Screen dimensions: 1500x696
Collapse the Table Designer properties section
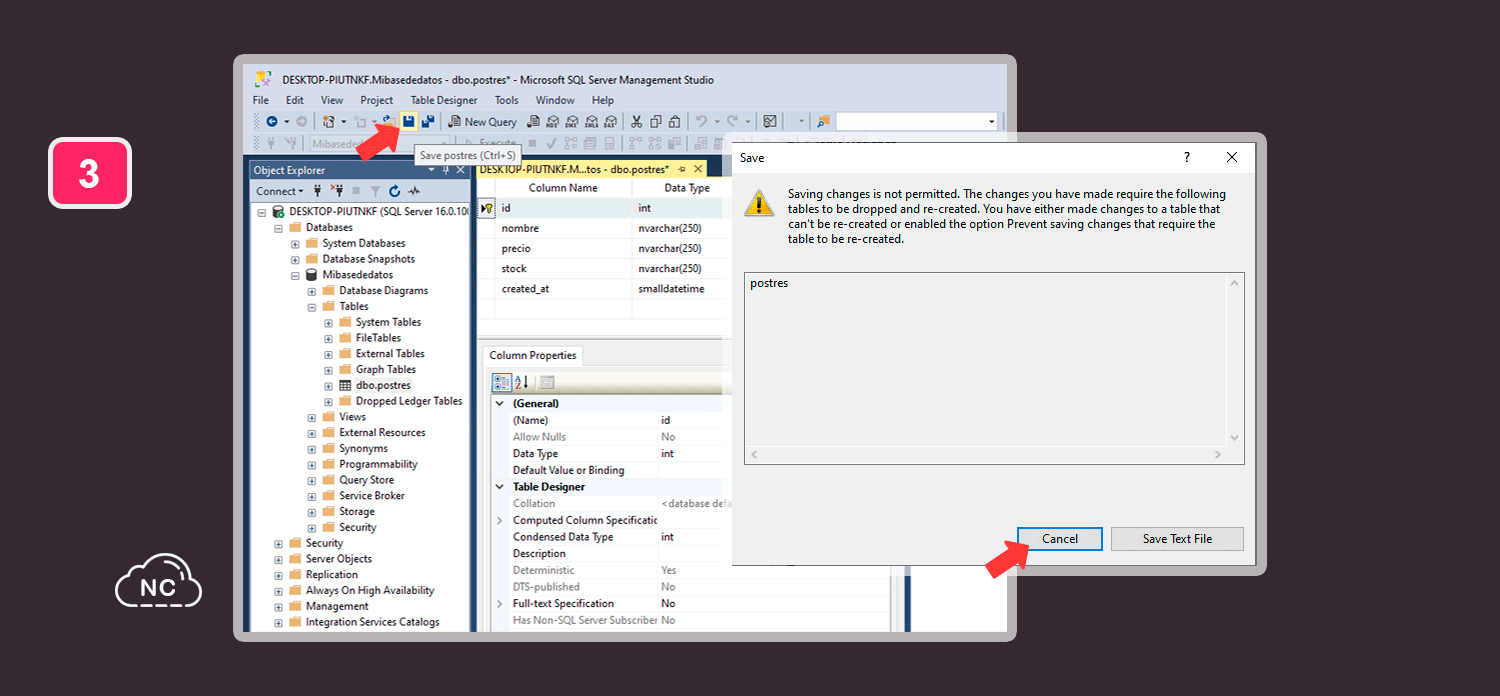pyautogui.click(x=500, y=487)
